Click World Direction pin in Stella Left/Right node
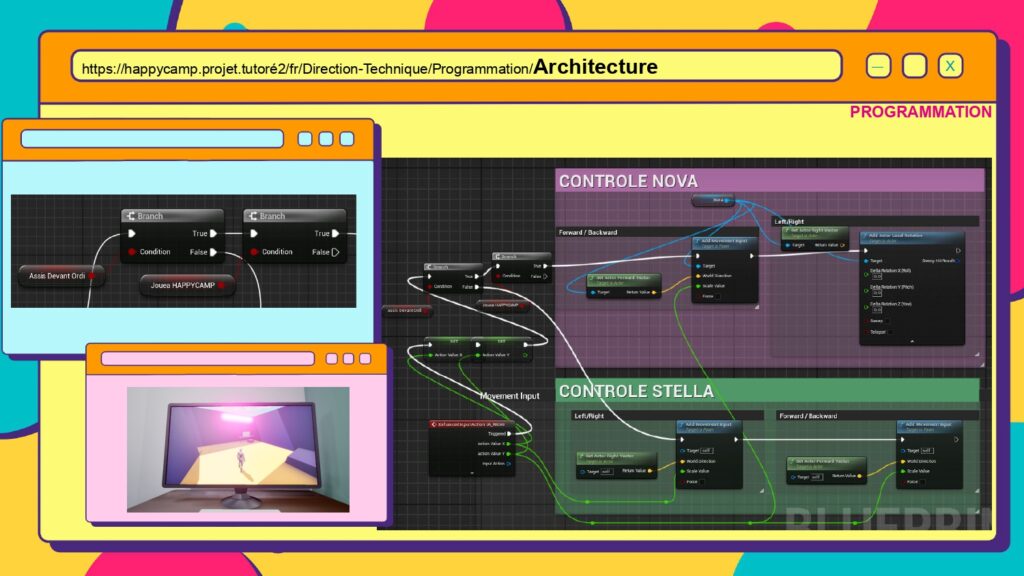 pos(682,461)
